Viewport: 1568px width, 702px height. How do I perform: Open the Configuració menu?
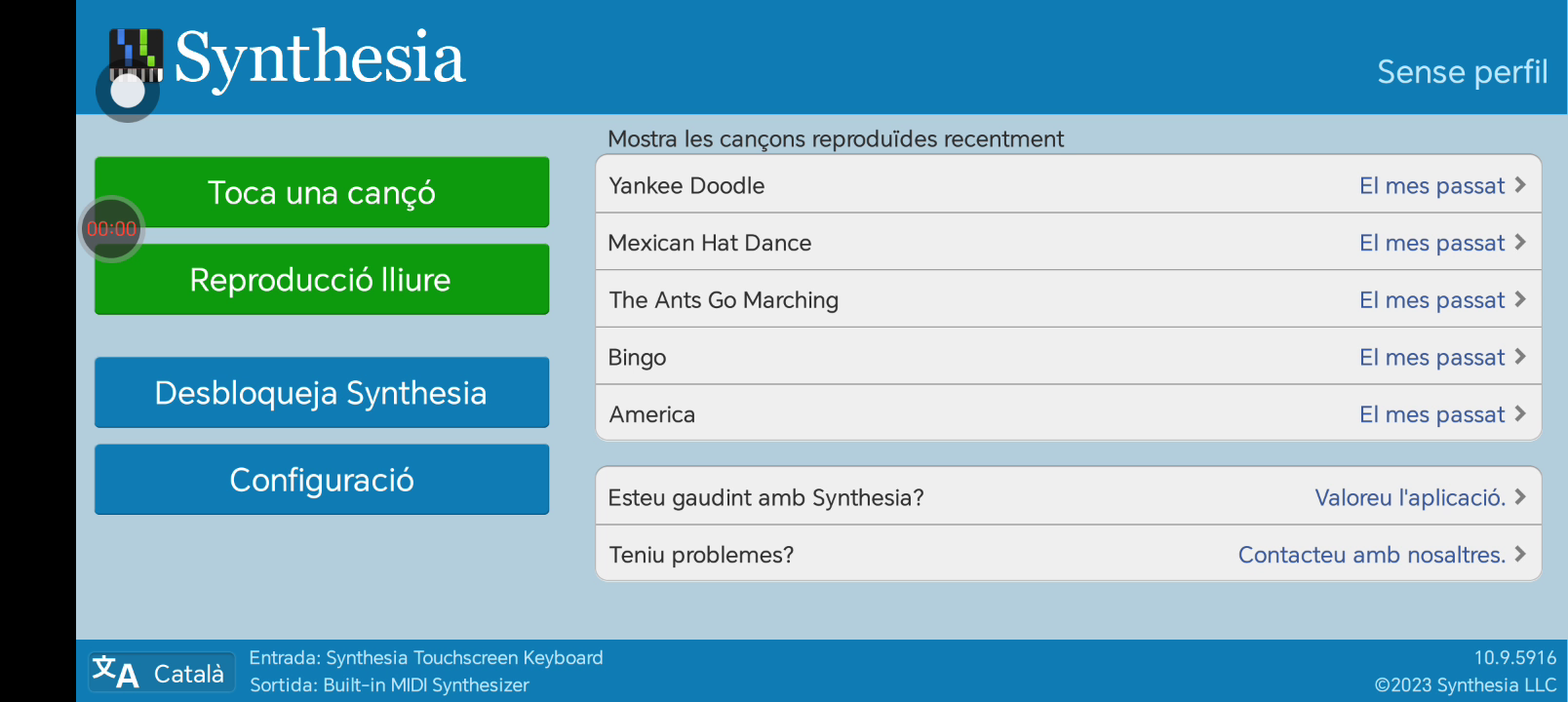322,480
